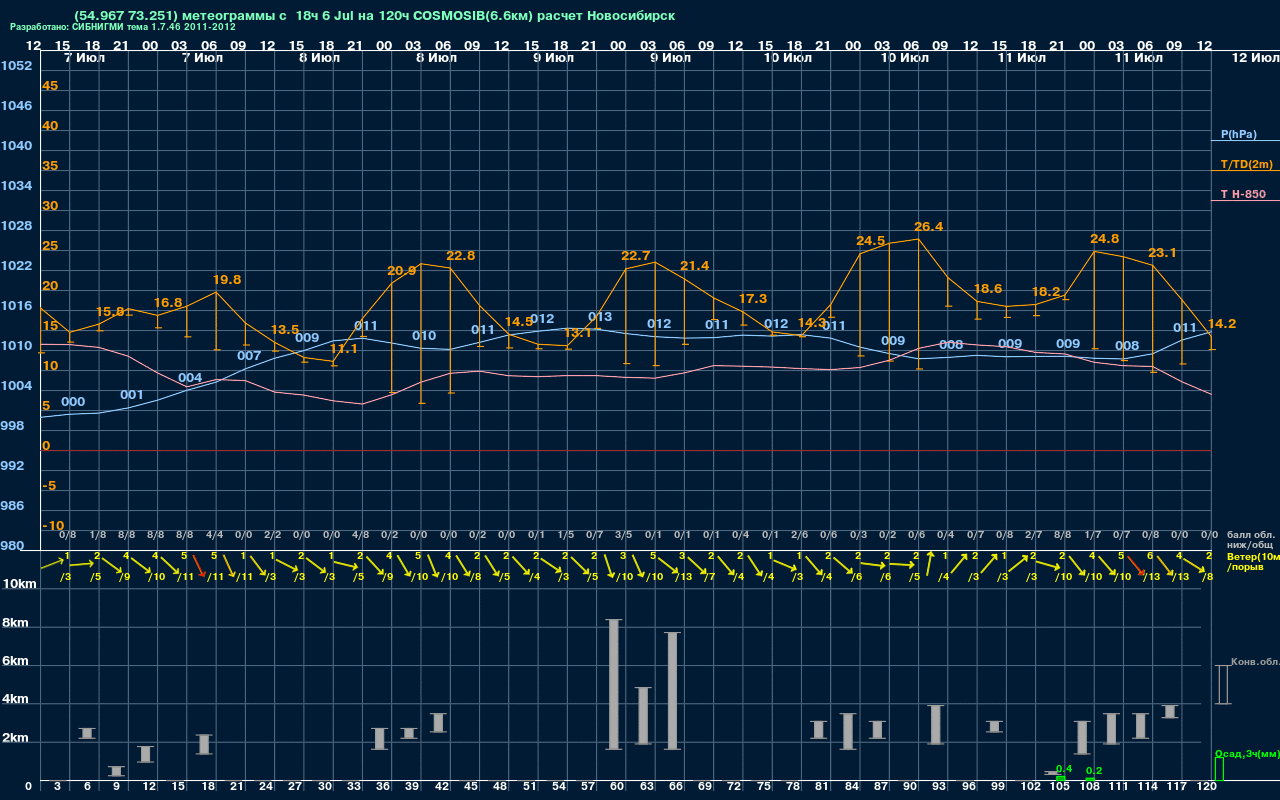Click the 21.4 temperature value
The width and height of the screenshot is (1280, 800).
click(695, 266)
